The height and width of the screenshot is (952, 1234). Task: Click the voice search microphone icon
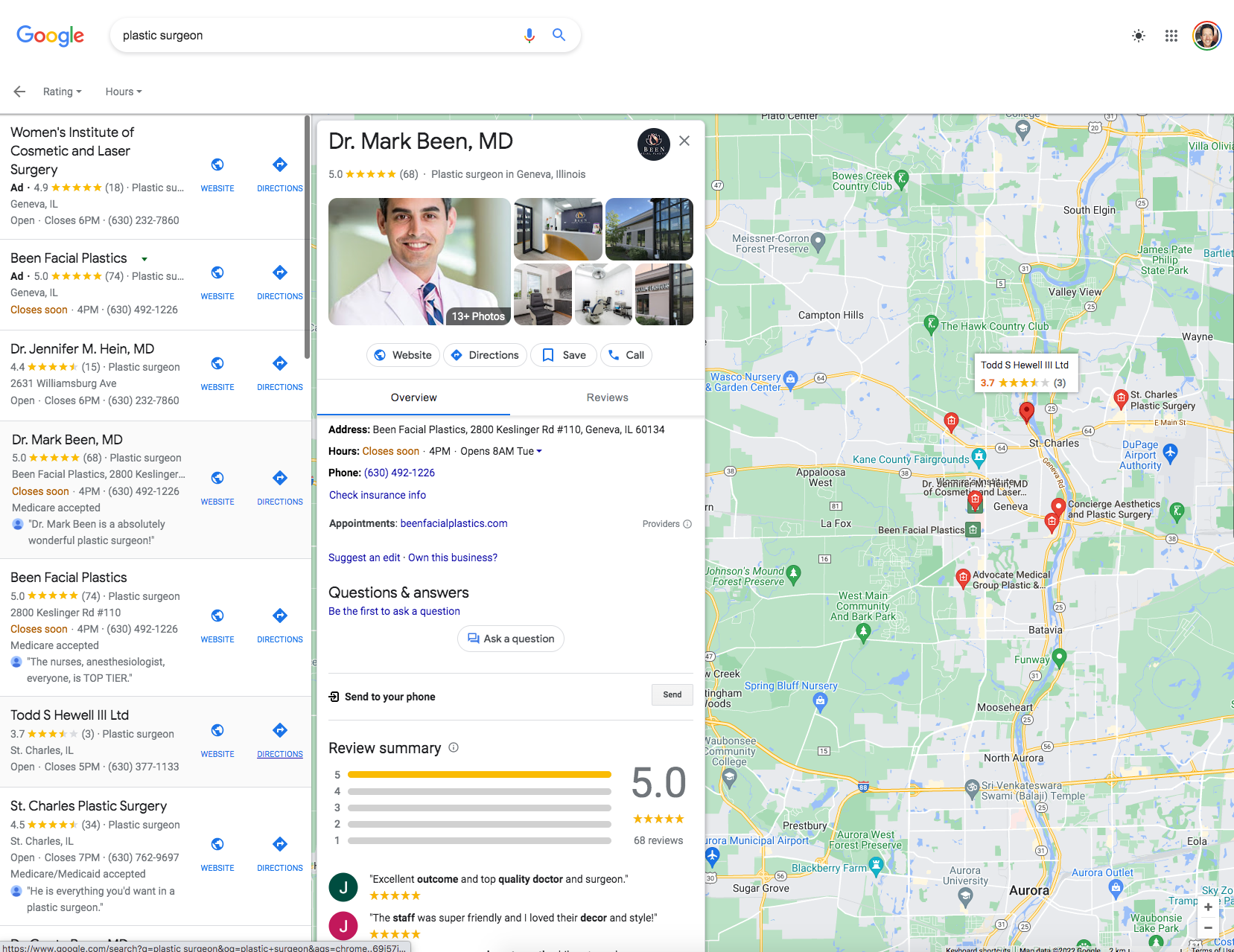[x=529, y=36]
